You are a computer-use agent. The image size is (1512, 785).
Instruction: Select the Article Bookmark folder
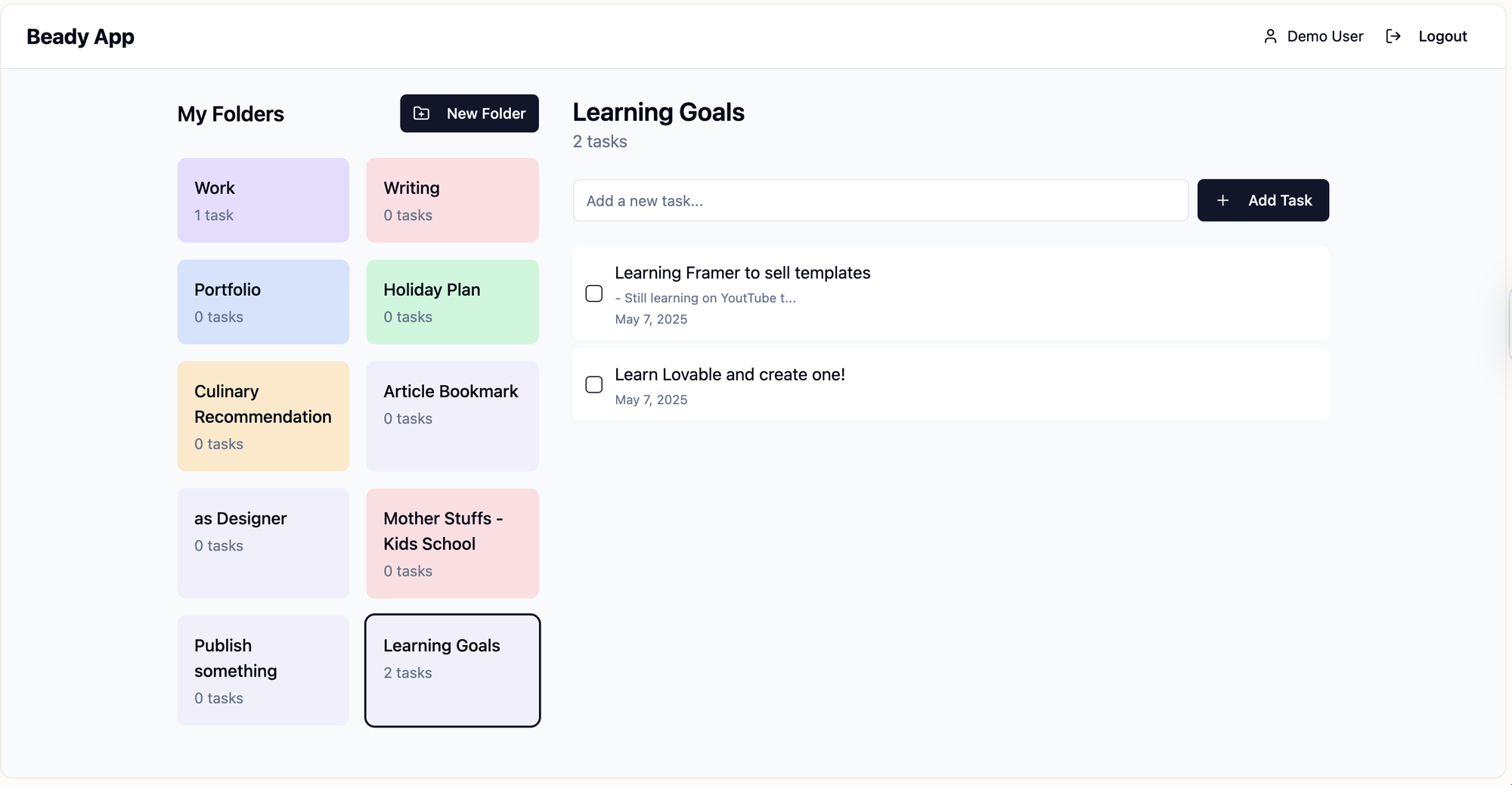click(x=452, y=416)
